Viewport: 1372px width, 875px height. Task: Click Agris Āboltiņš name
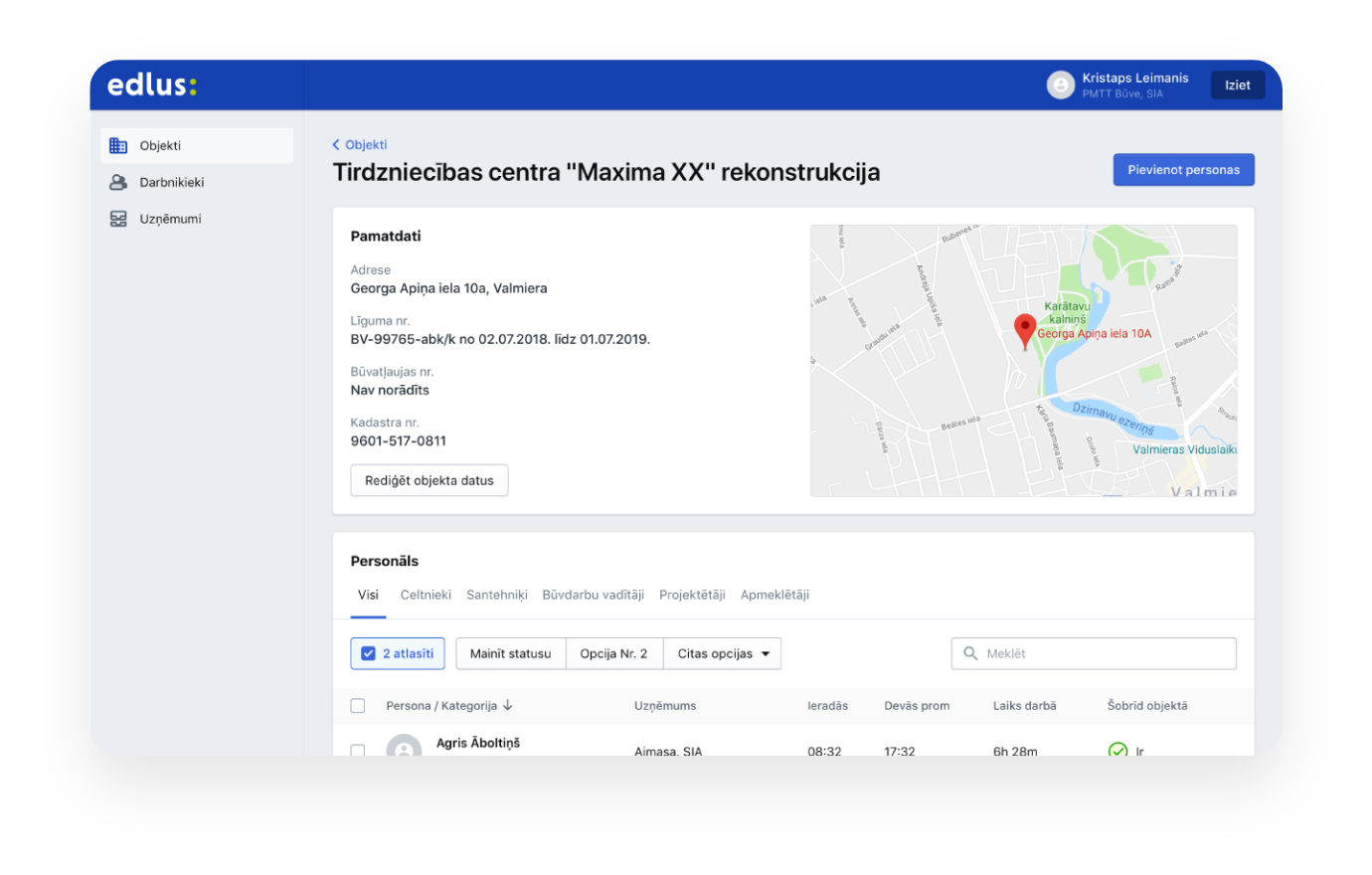(x=478, y=743)
